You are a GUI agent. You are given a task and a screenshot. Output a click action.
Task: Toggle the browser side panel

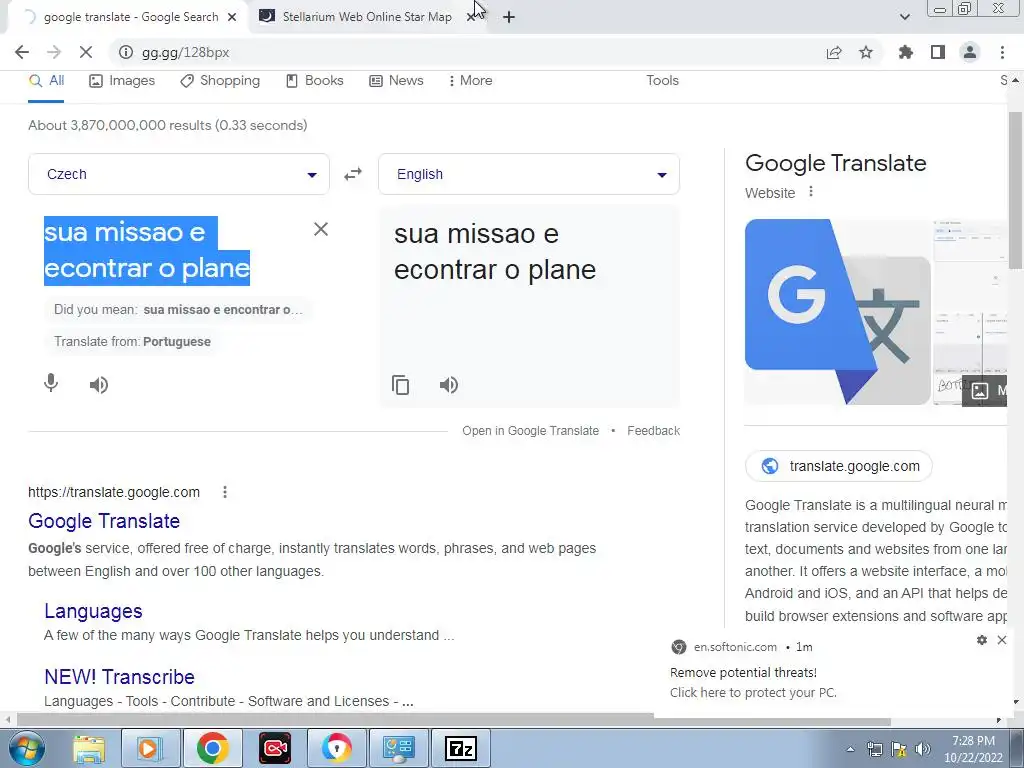tap(938, 52)
